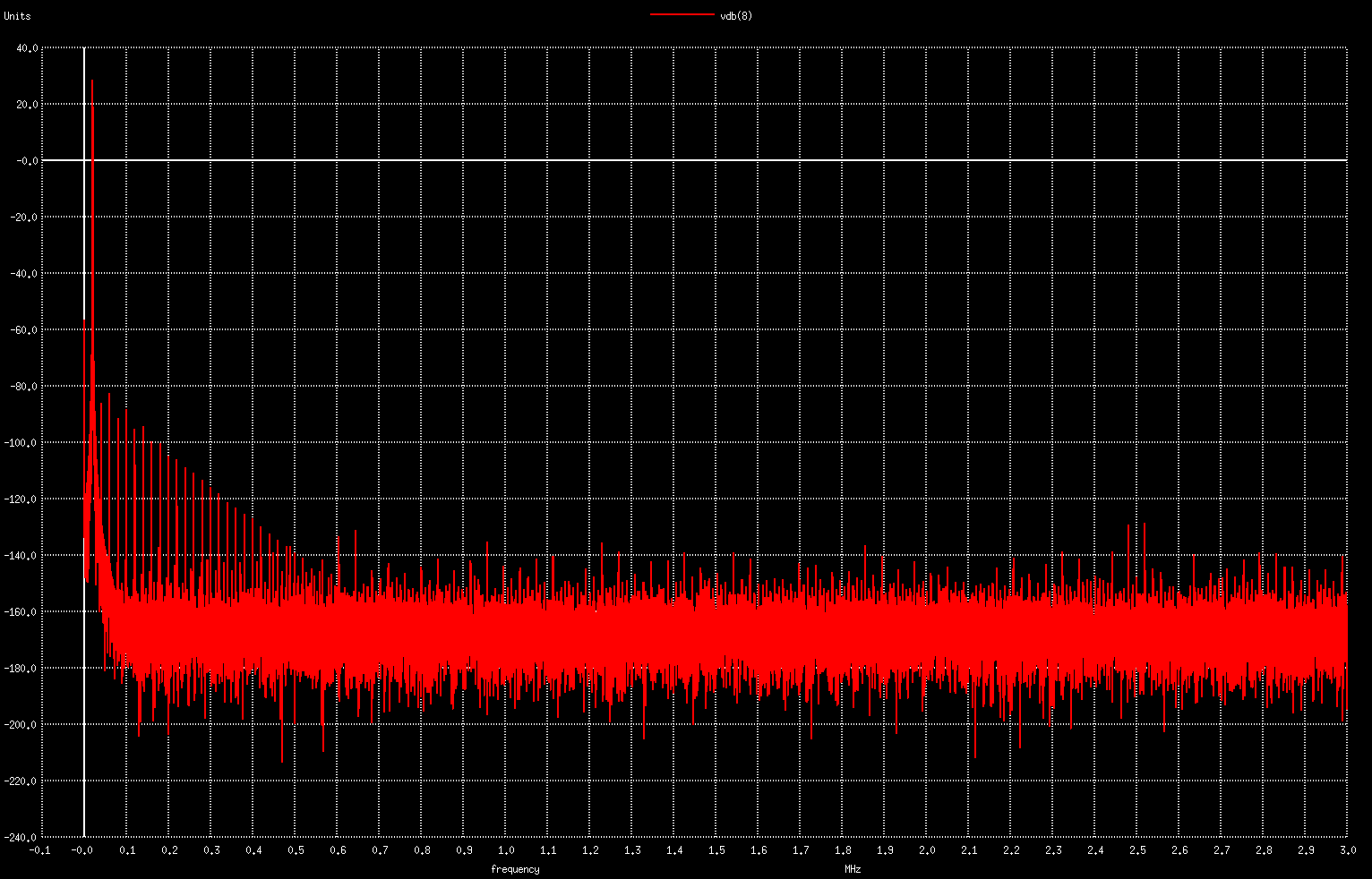Click the -40.0 y-axis tick label
Screen dimensions: 1372x879
[25, 274]
